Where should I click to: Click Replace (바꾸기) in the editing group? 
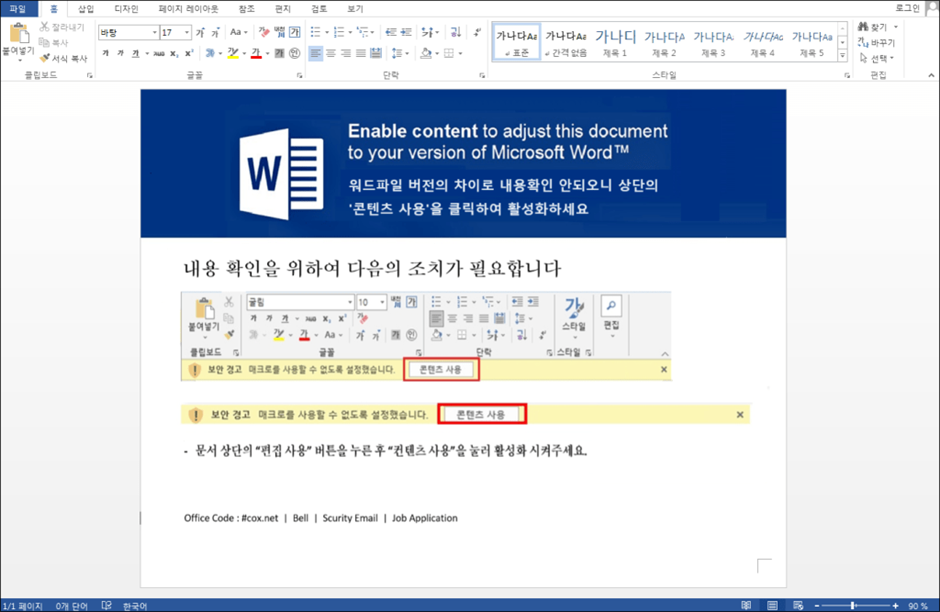876,43
